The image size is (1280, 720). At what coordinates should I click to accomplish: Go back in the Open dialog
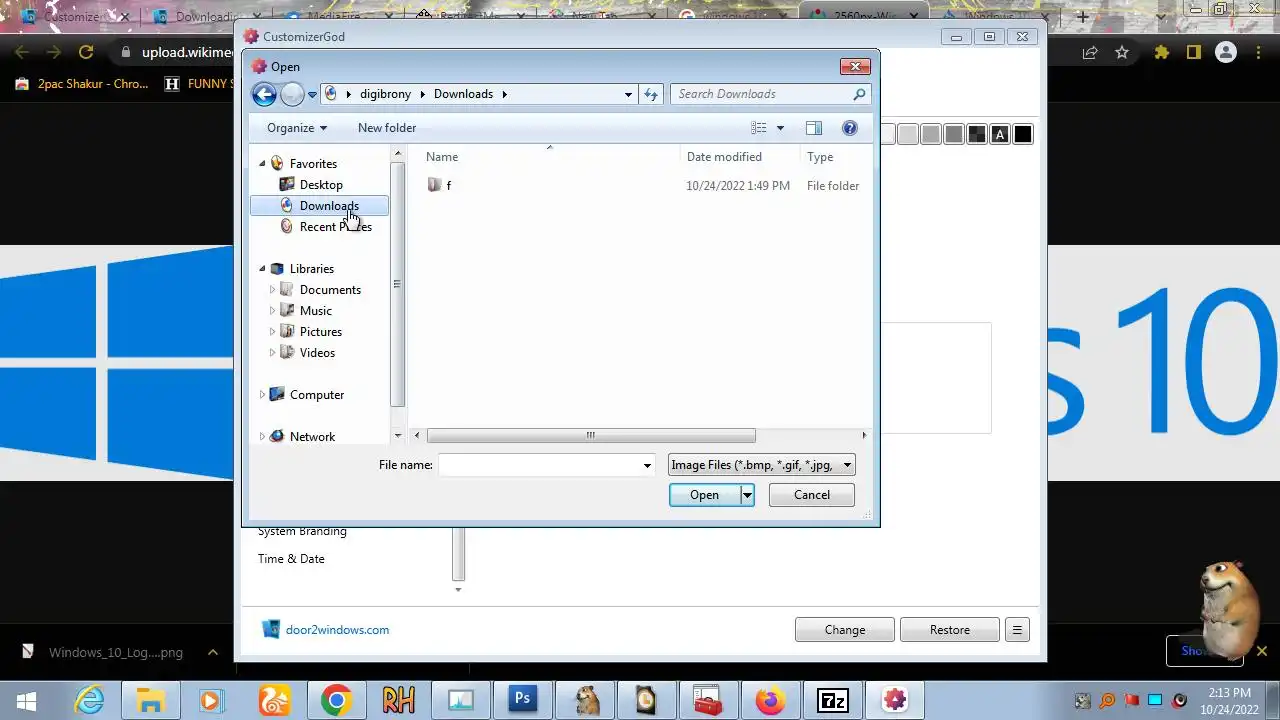264,94
